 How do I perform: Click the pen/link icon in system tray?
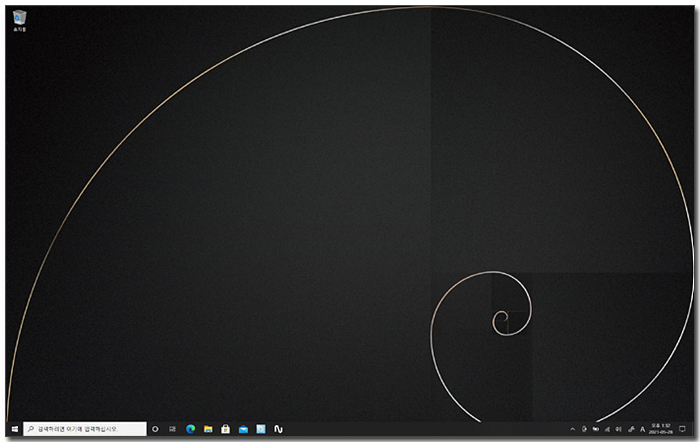[631, 429]
